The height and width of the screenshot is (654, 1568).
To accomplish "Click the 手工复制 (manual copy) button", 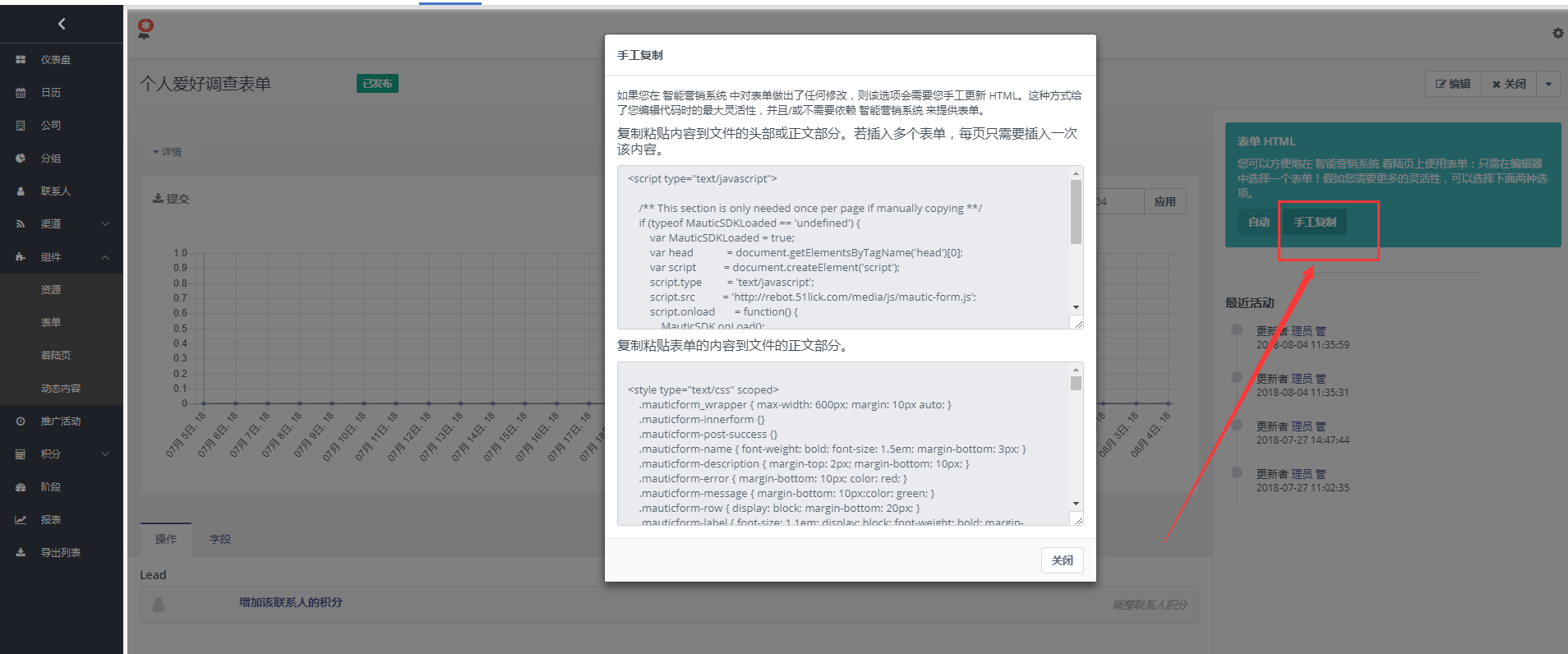I will [x=1314, y=222].
